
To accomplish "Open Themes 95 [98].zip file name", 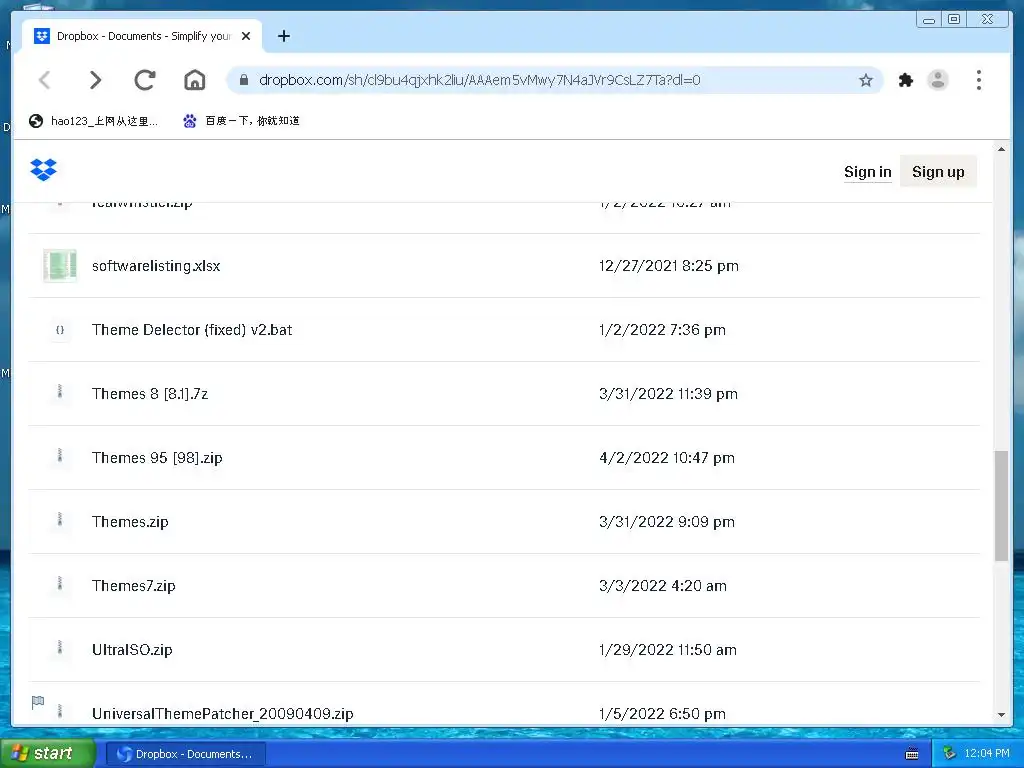I will pos(157,458).
